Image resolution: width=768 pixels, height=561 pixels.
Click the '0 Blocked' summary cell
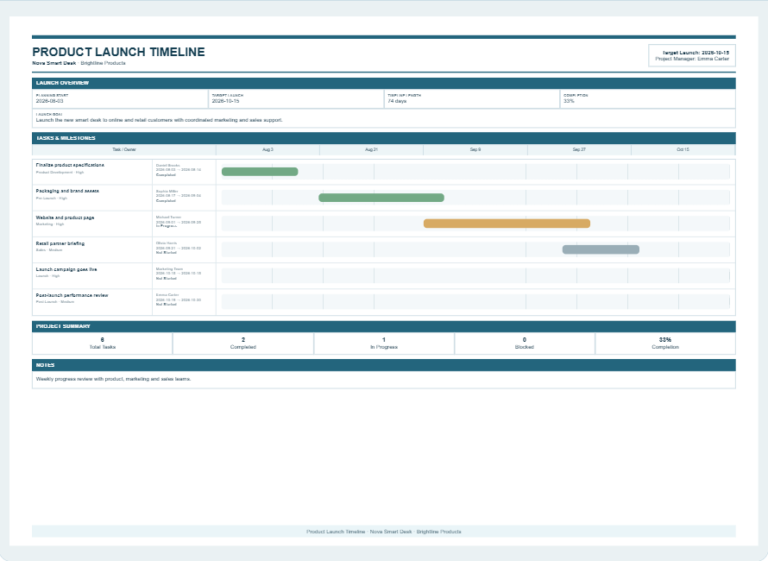pos(524,343)
